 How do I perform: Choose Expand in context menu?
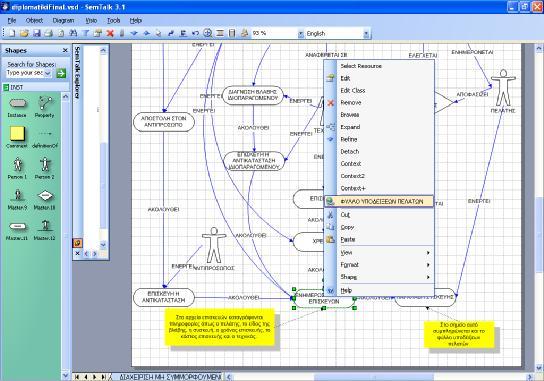[379, 127]
